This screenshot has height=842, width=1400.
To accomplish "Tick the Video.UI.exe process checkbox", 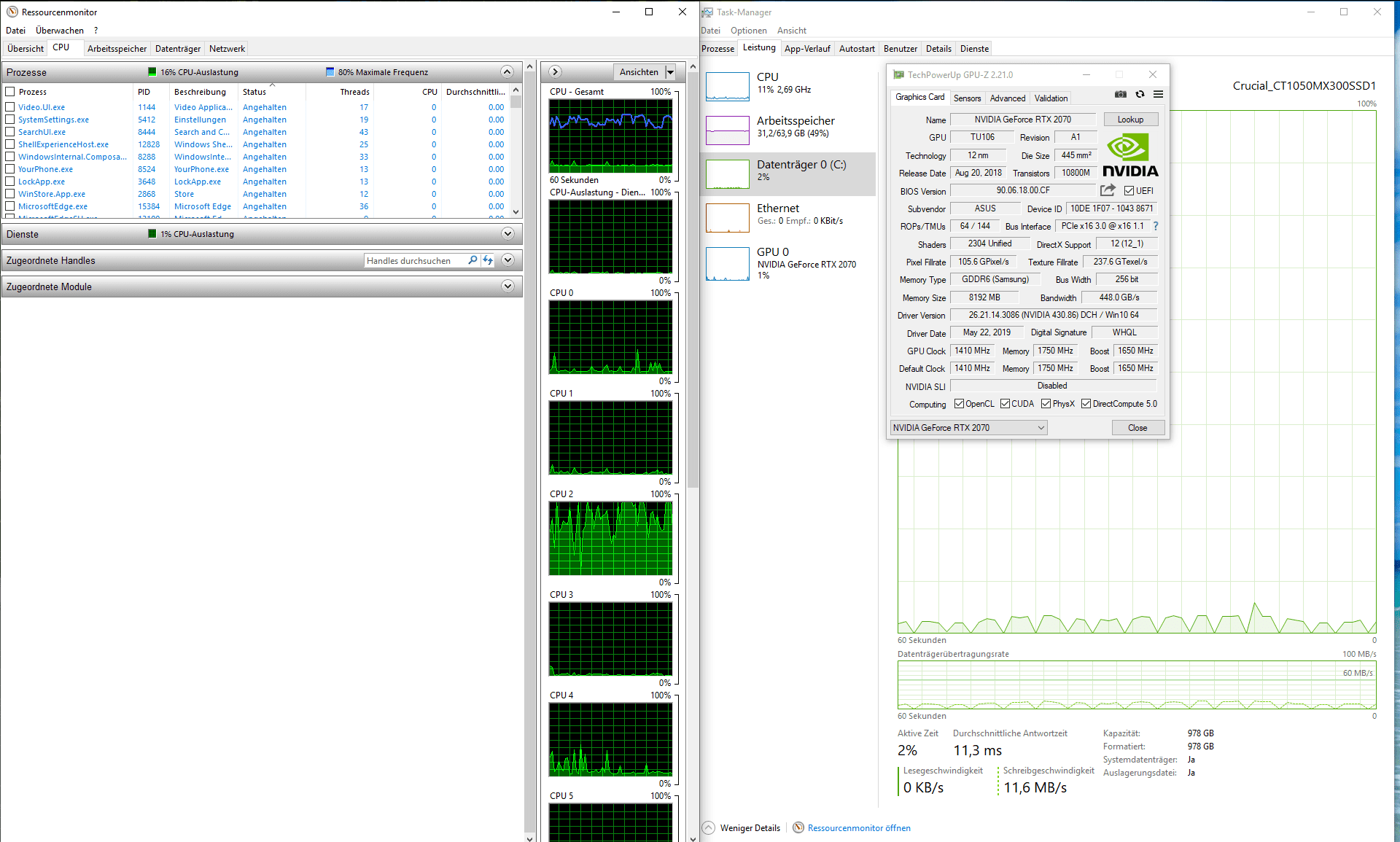I will click(x=10, y=107).
